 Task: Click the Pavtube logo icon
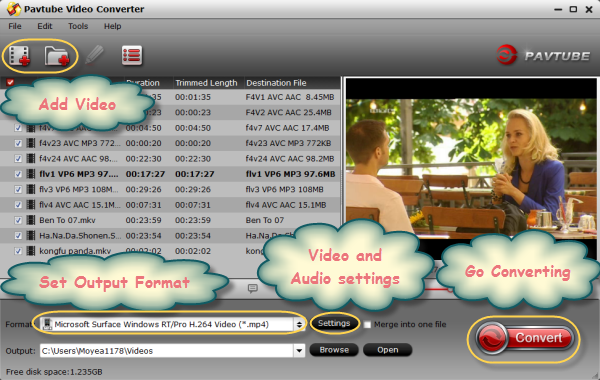(507, 55)
